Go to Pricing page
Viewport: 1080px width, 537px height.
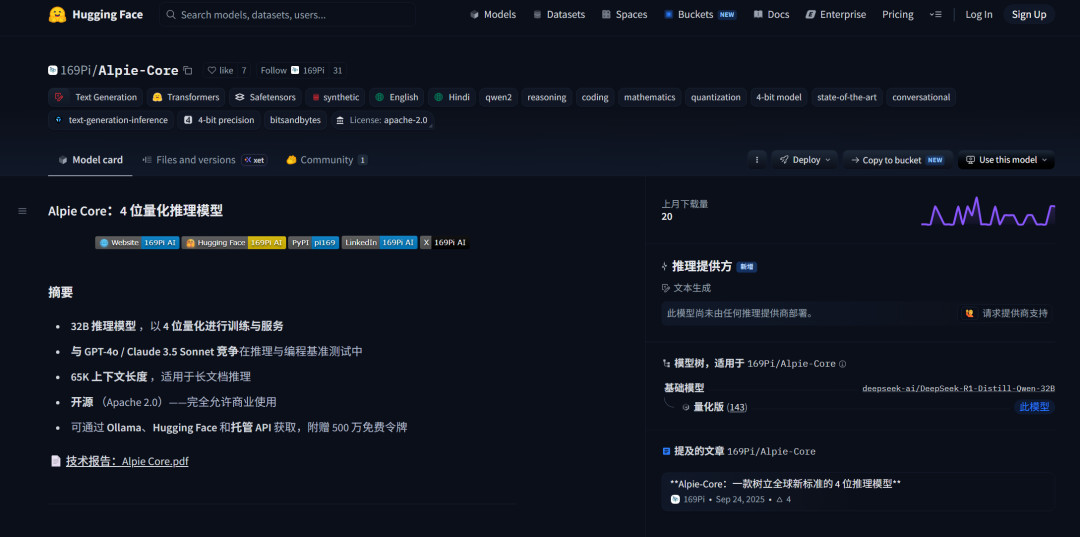[x=897, y=14]
